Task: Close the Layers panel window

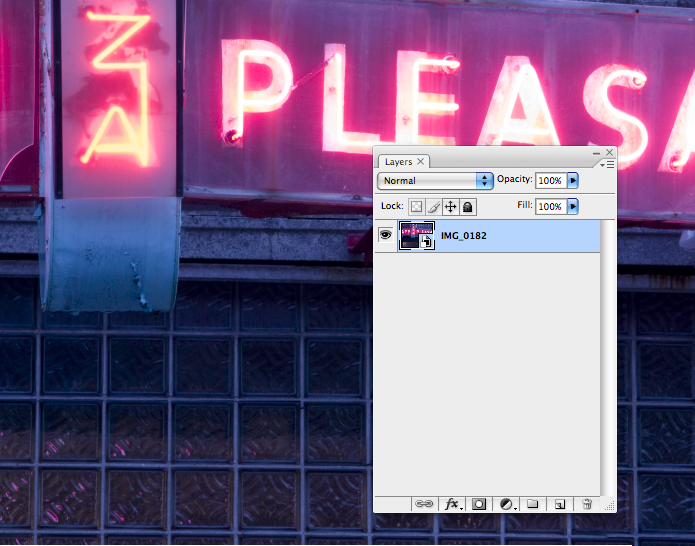Action: click(x=609, y=152)
